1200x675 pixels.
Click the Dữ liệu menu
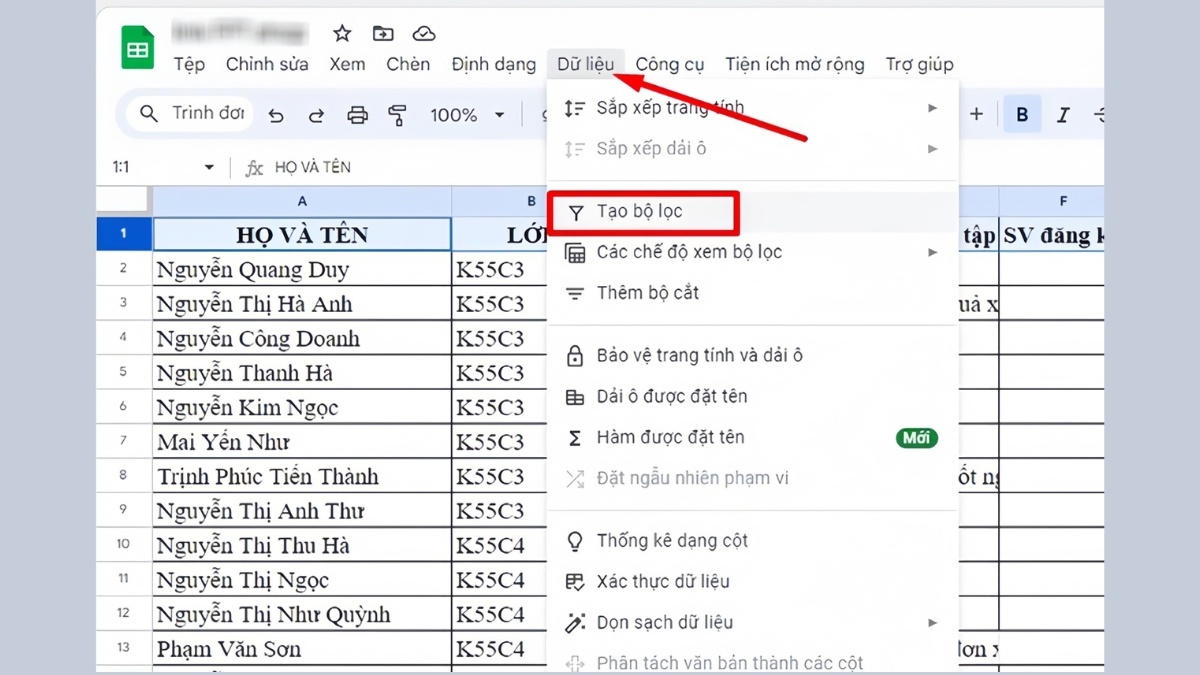coord(586,64)
